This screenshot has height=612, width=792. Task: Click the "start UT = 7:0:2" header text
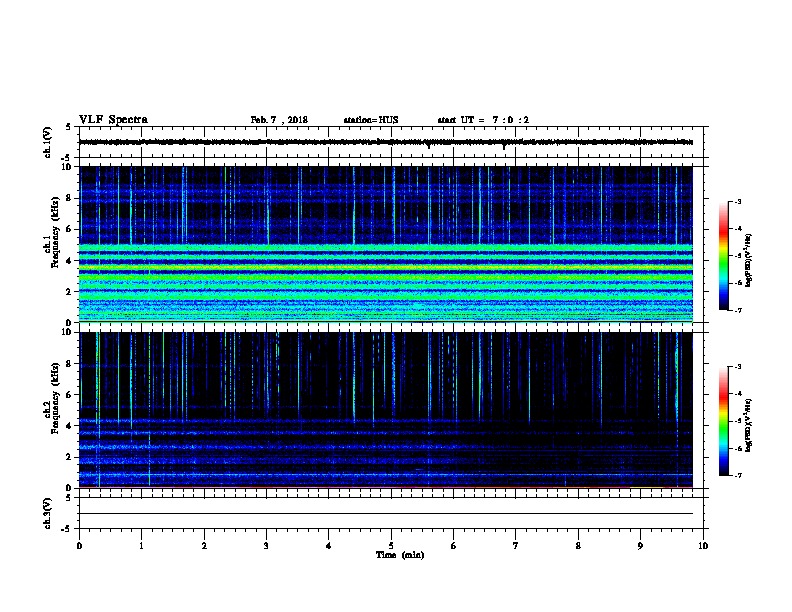coord(483,120)
